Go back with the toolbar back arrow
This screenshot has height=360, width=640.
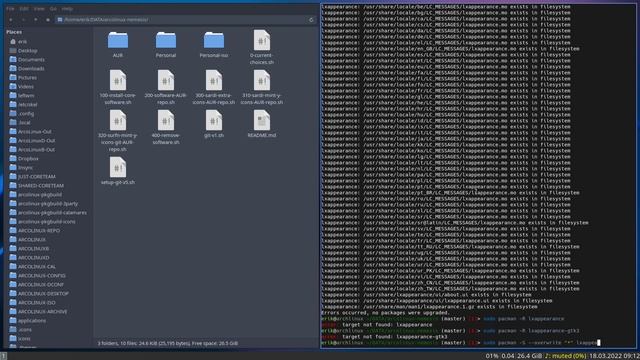(x=11, y=20)
